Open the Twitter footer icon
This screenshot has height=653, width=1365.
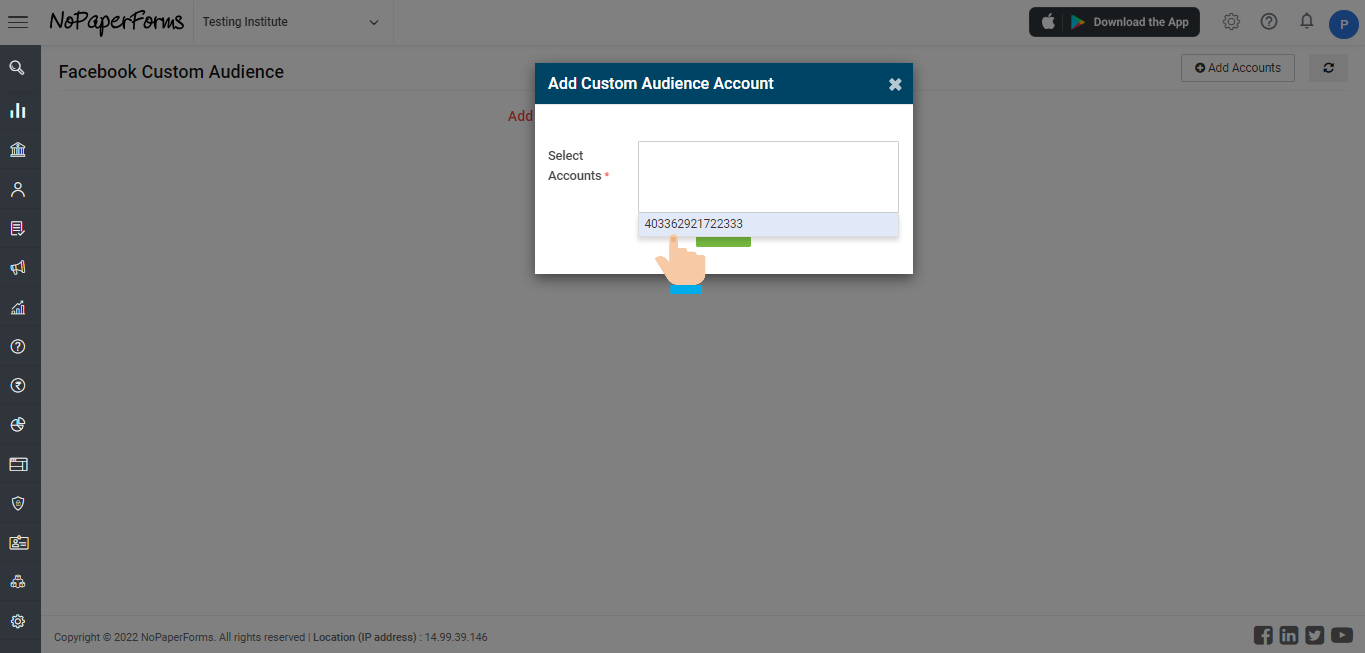(x=1315, y=635)
